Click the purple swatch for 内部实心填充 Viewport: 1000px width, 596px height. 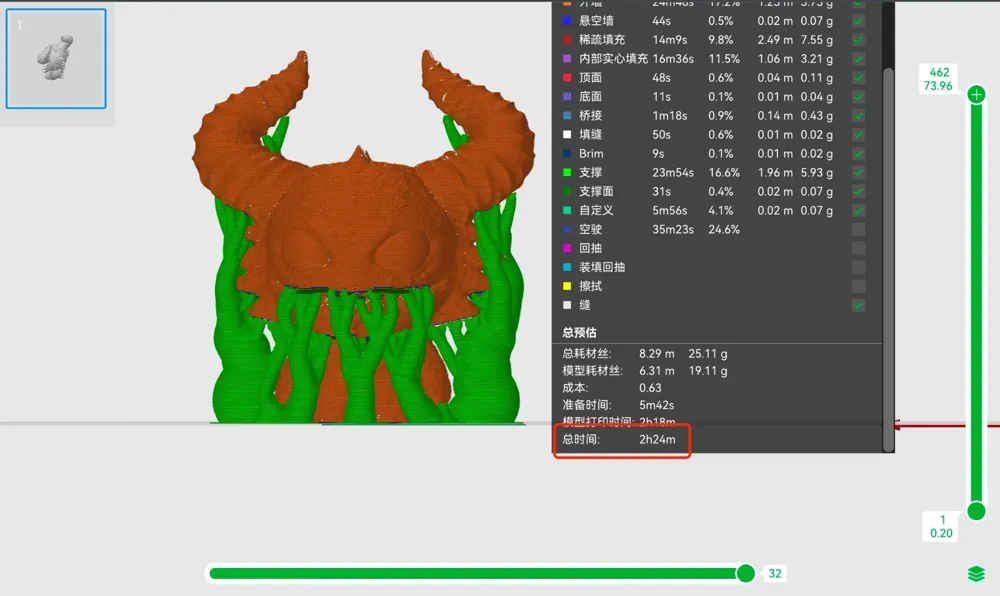click(567, 59)
